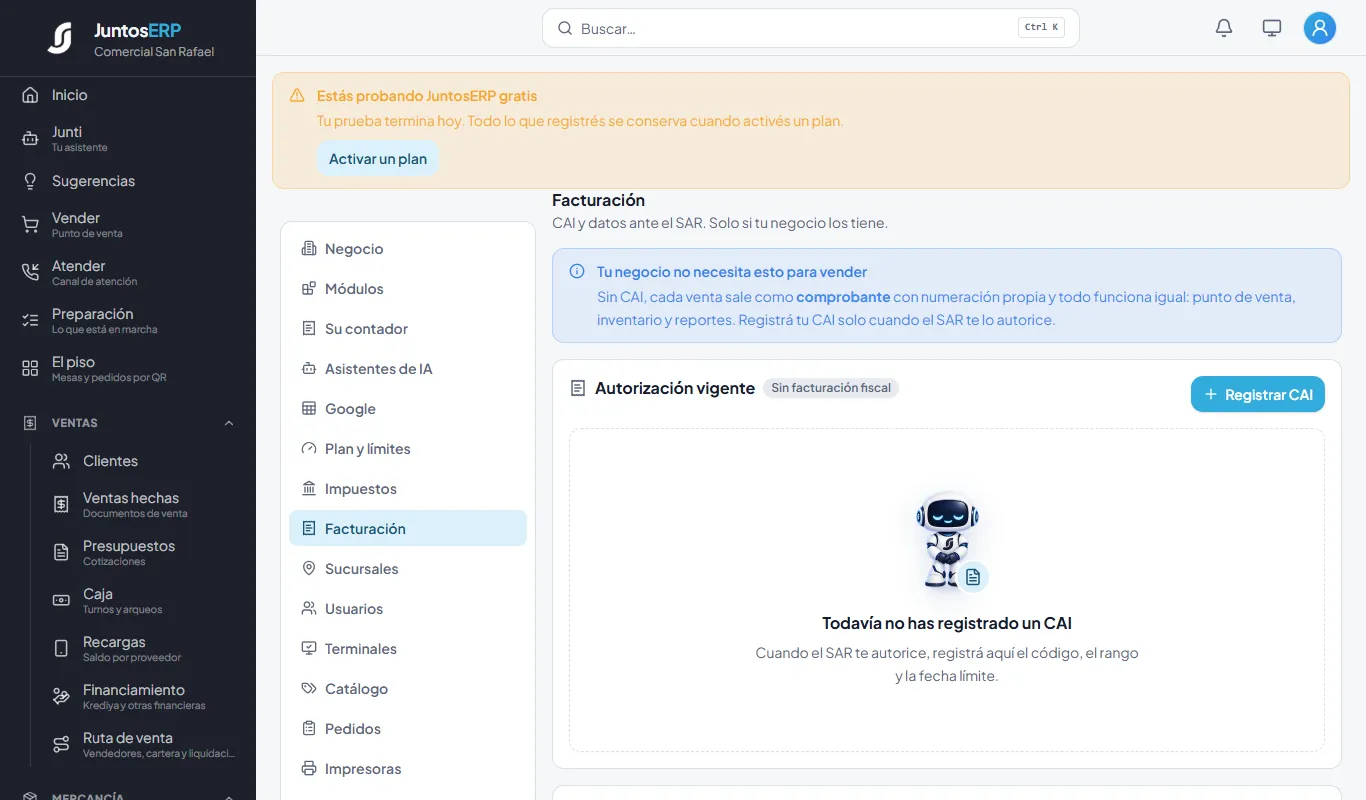The width and height of the screenshot is (1366, 800).
Task: Click the Clientes people icon
Action: 61,461
